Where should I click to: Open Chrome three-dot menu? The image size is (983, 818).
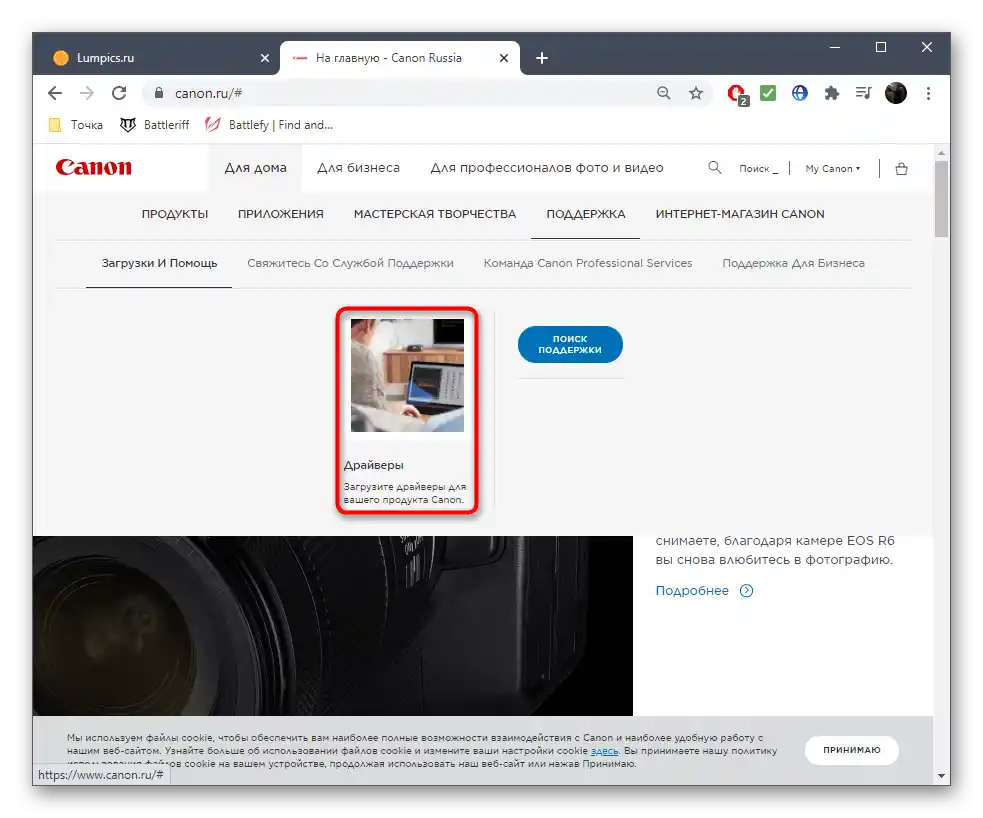click(928, 93)
